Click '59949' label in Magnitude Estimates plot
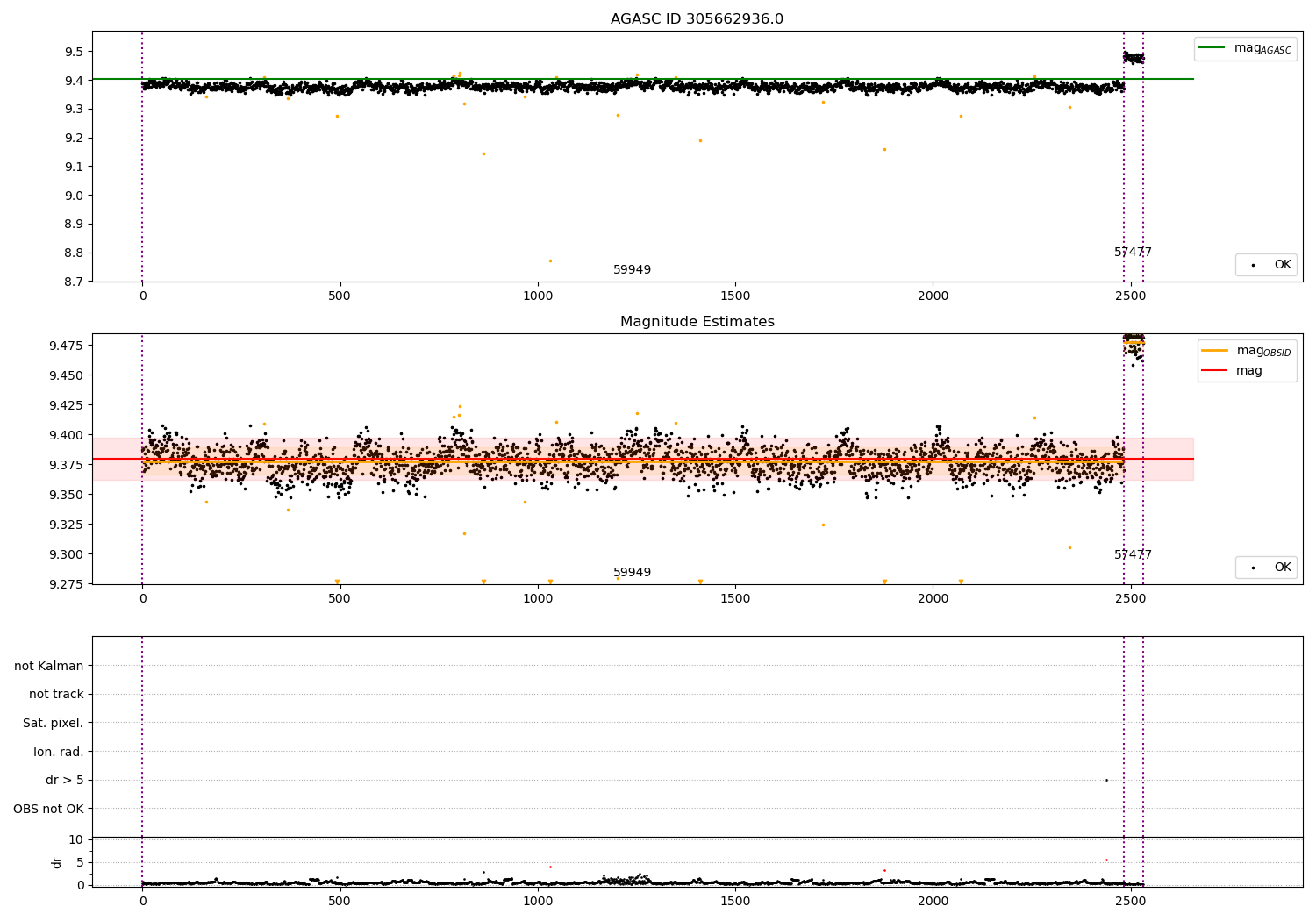Viewport: 1316px width, 921px height. (632, 573)
